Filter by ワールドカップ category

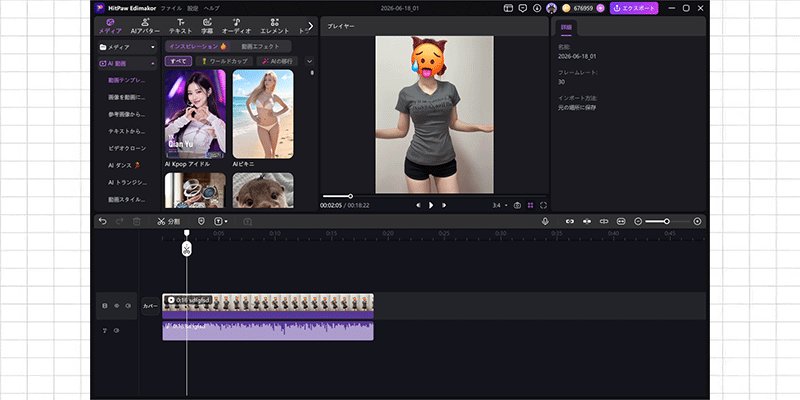point(224,61)
